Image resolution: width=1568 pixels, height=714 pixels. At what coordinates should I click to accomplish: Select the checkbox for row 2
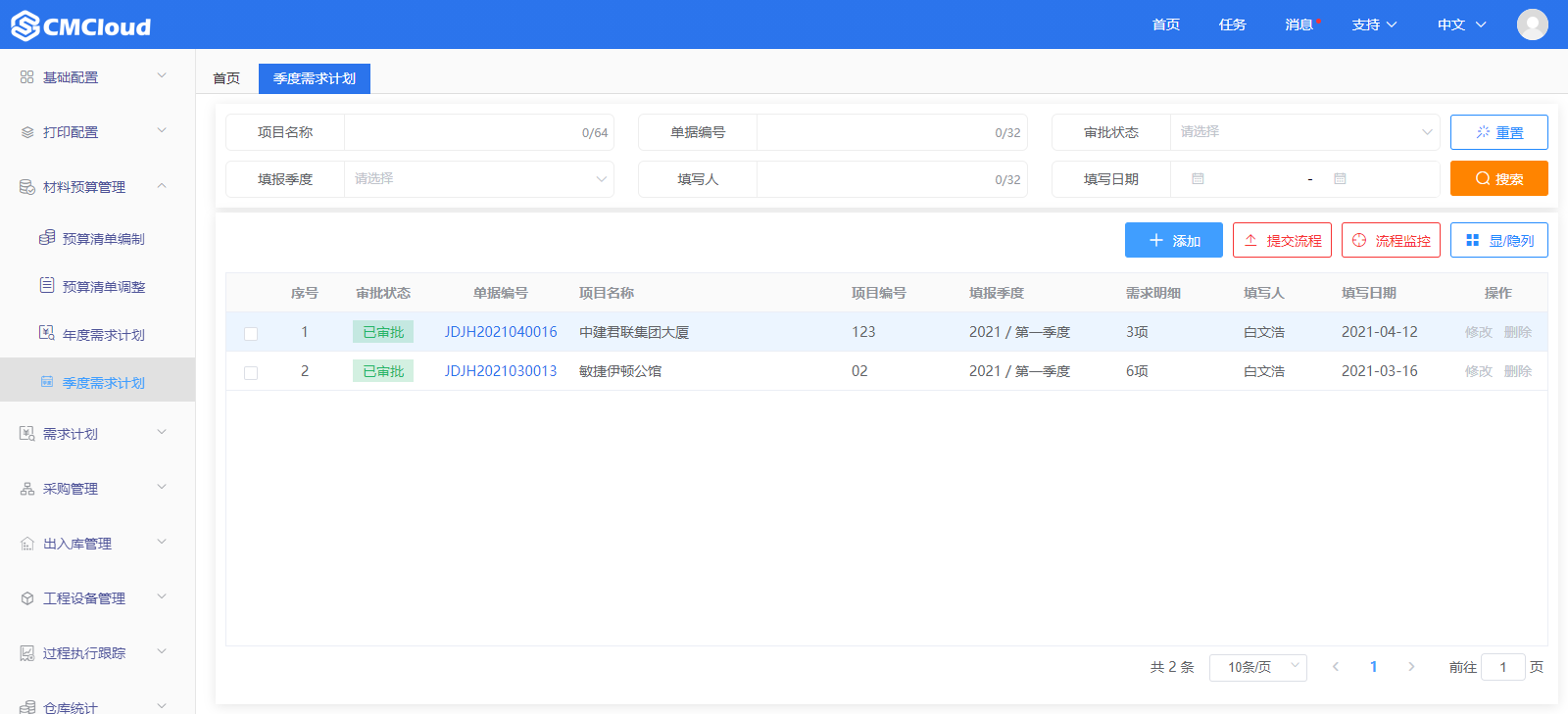click(x=251, y=372)
